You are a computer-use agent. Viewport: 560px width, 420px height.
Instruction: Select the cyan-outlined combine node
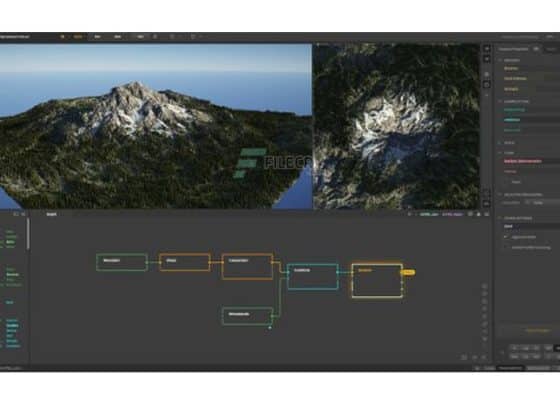point(312,276)
